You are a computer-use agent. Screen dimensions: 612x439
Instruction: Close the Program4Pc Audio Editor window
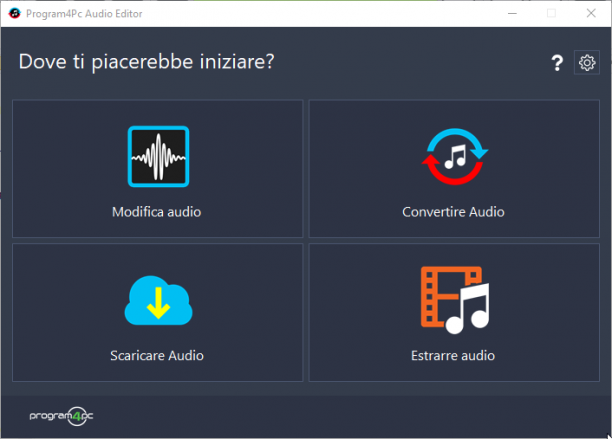[x=591, y=13]
